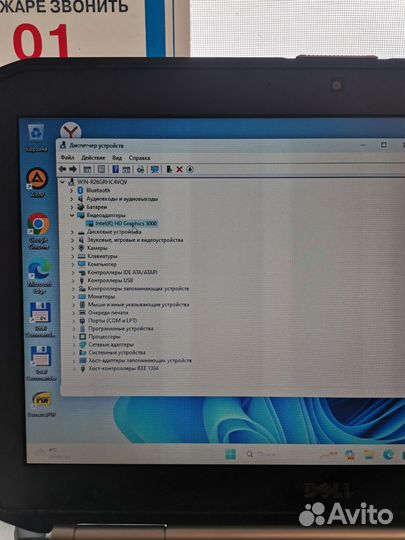The width and height of the screenshot is (405, 540).
Task: Open the AIMP desktop shortcut
Action: click(x=38, y=183)
